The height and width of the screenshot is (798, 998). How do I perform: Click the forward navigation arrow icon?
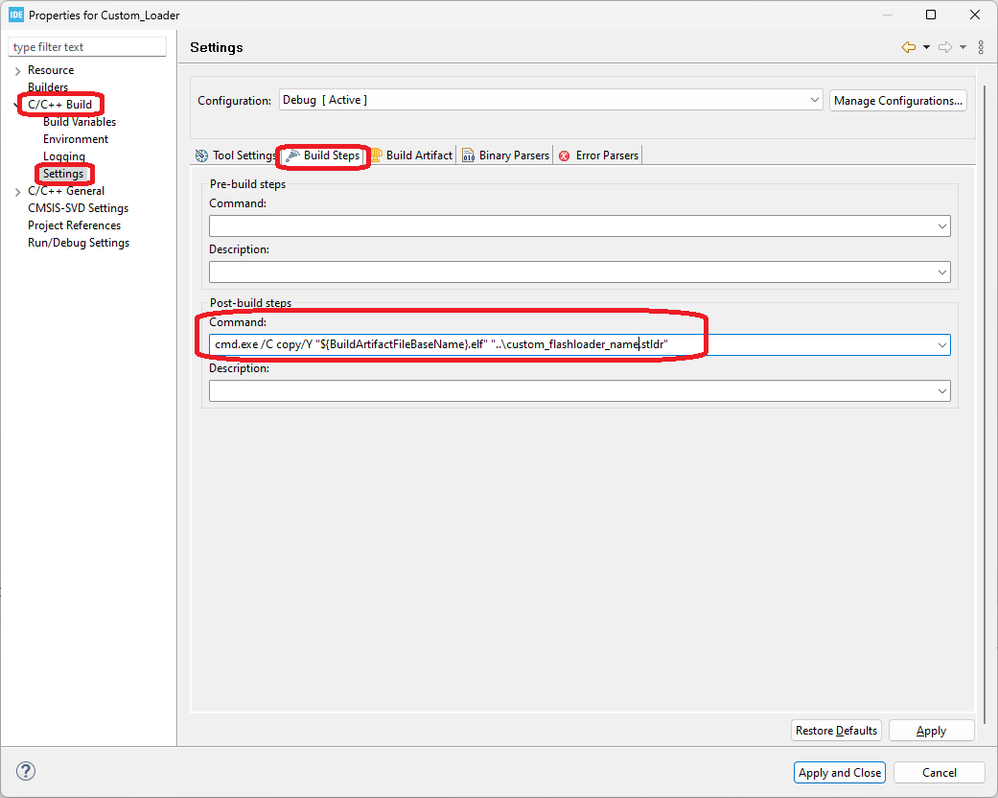pyautogui.click(x=945, y=47)
